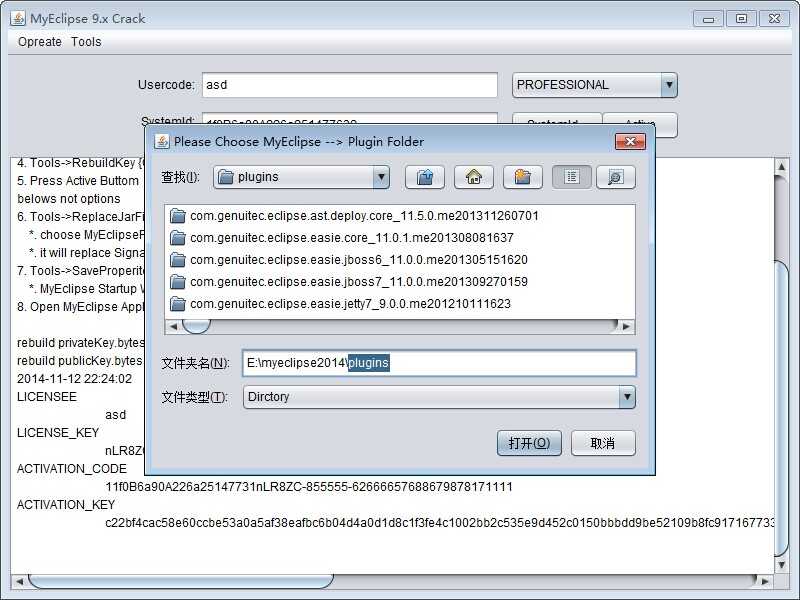Image resolution: width=800 pixels, height=600 pixels.
Task: Create new folder icon in dialog
Action: click(522, 177)
